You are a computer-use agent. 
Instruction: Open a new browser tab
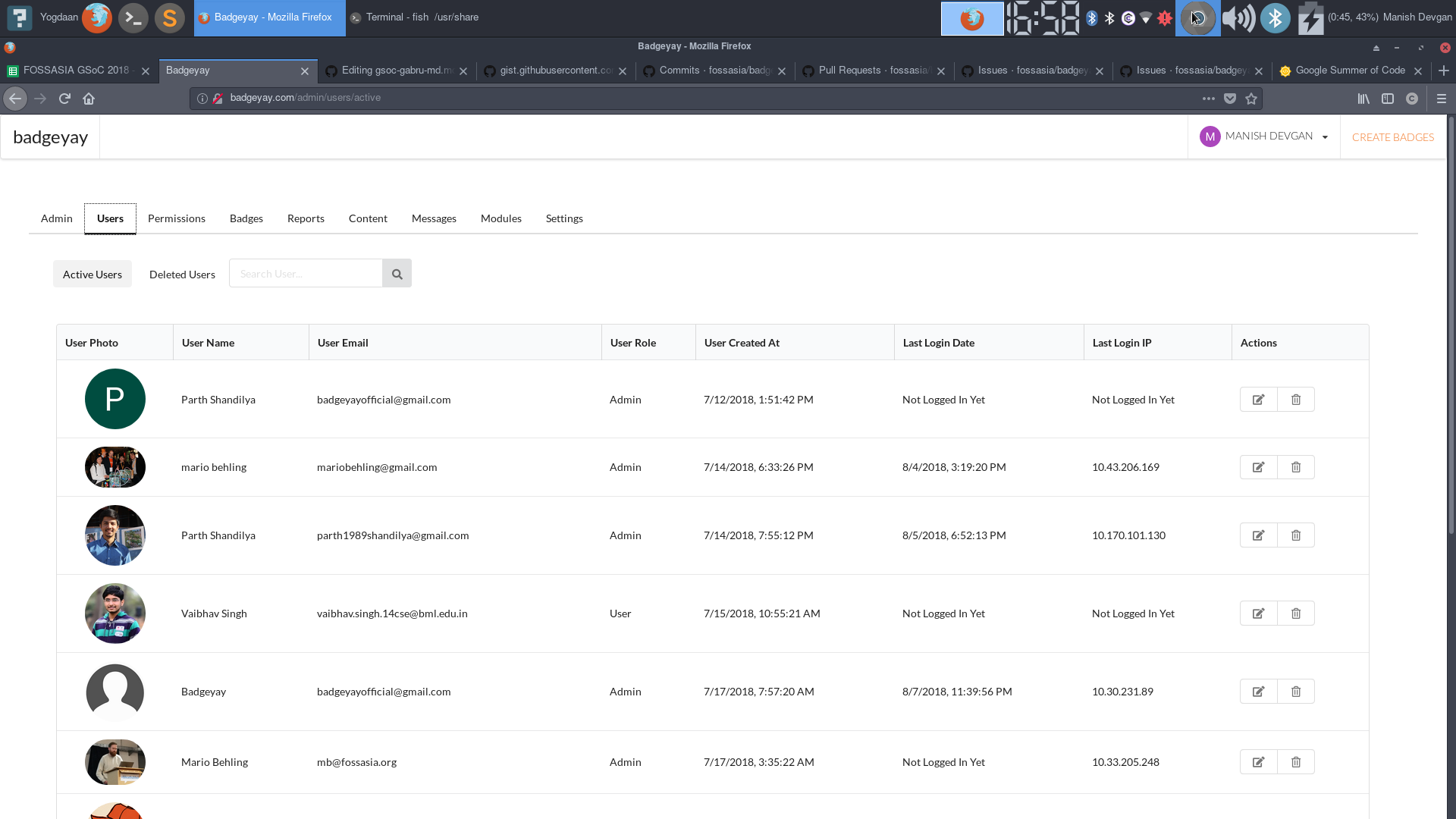1444,71
